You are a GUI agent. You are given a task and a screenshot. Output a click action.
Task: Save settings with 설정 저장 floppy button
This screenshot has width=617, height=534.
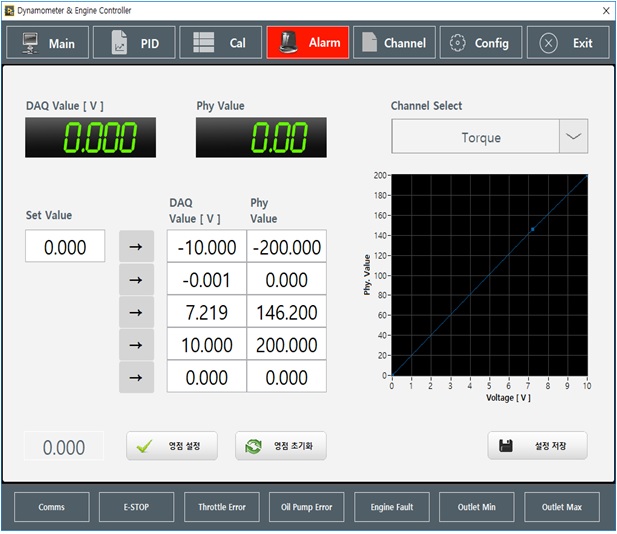[537, 446]
